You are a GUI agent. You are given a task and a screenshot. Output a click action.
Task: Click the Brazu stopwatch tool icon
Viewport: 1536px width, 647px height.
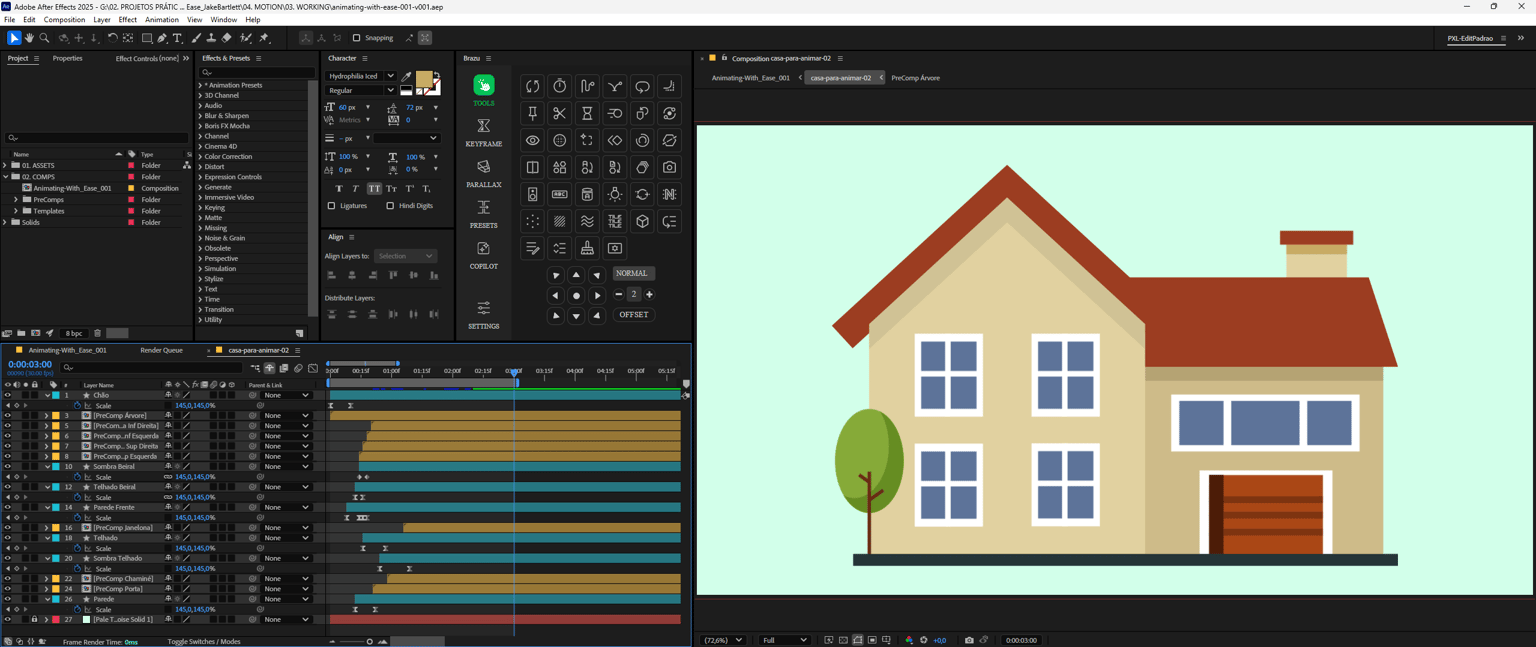click(x=560, y=86)
